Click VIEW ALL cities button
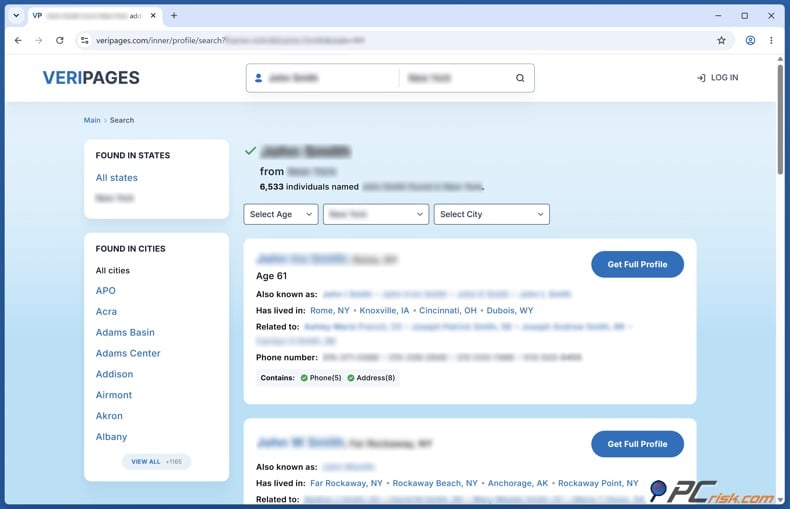Screen dimensions: 790x509 point(156,462)
